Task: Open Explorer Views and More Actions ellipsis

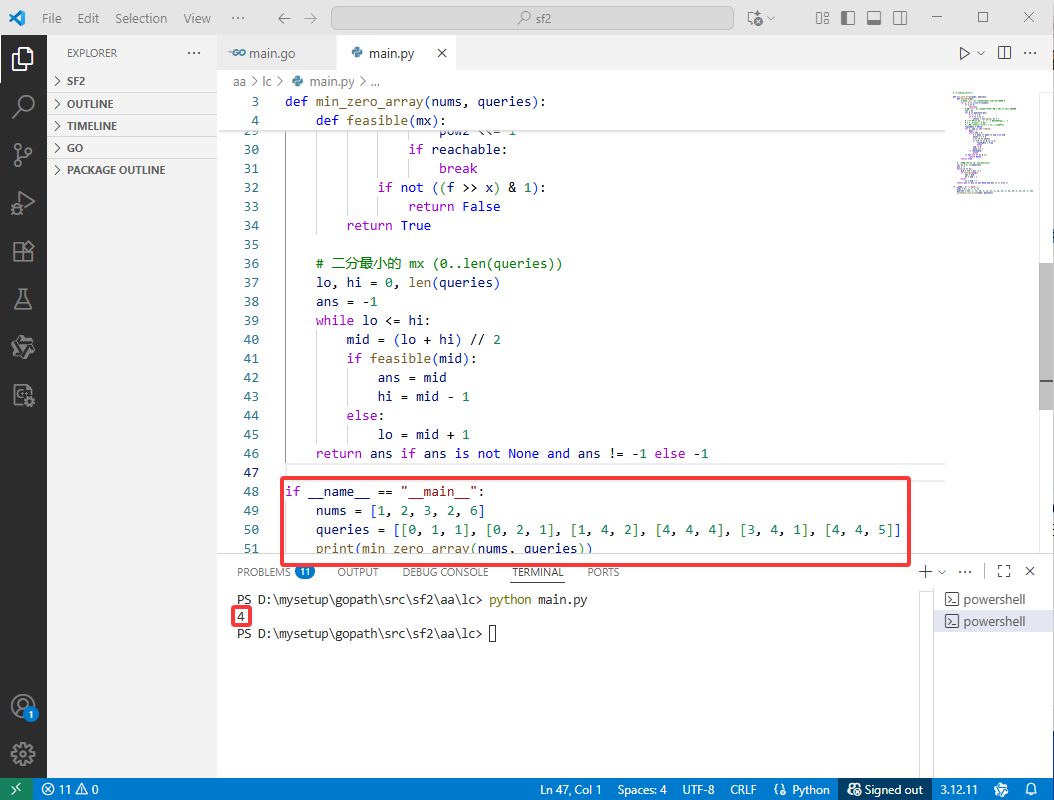Action: click(x=194, y=52)
